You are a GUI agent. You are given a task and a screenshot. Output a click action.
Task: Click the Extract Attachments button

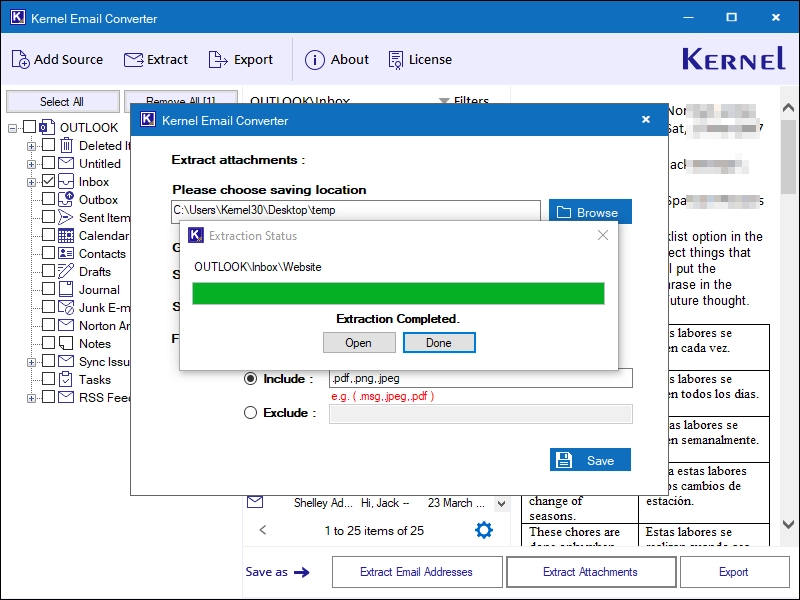coord(591,572)
